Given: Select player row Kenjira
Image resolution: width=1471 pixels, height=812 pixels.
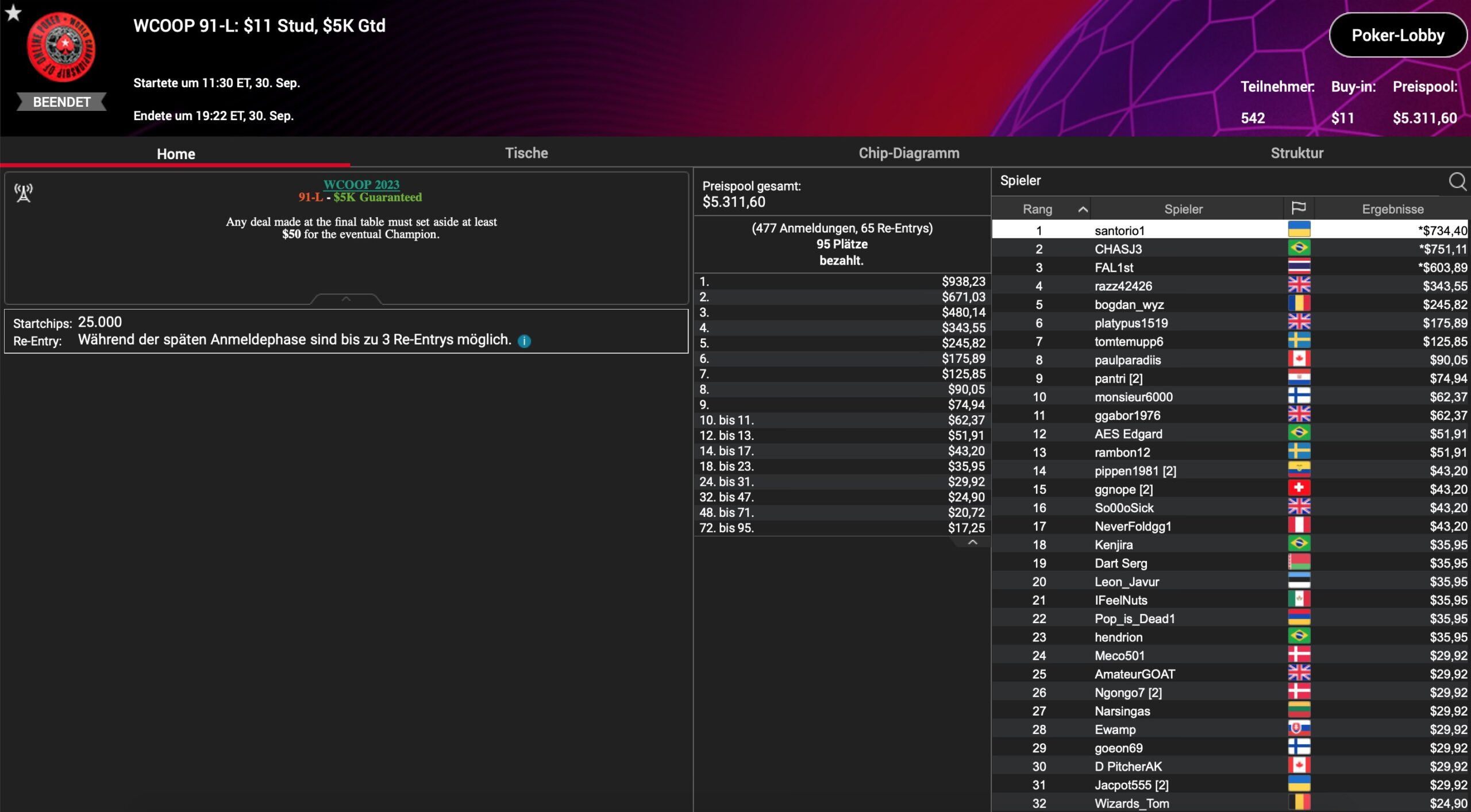Looking at the screenshot, I should pyautogui.click(x=1230, y=544).
